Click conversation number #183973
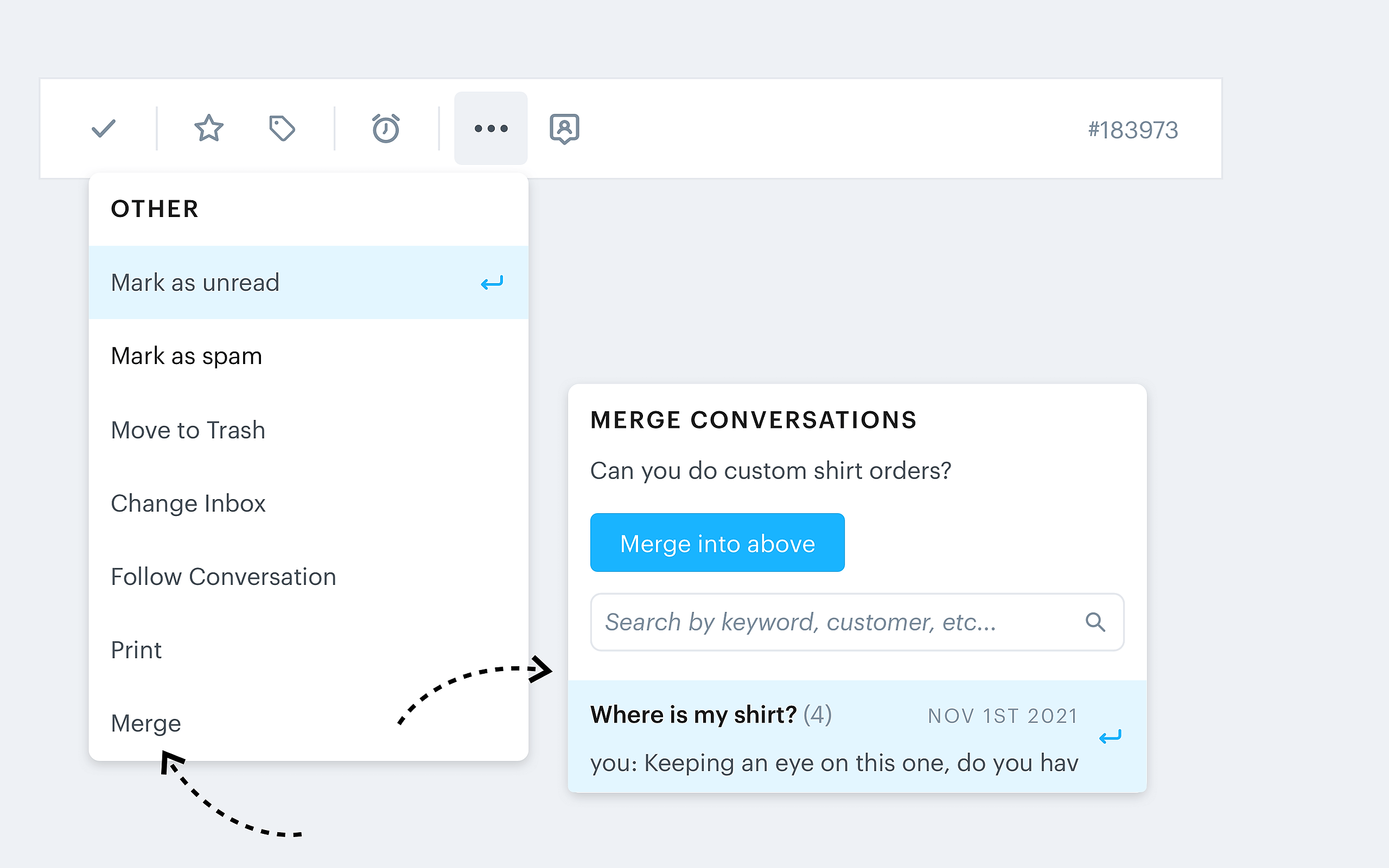The width and height of the screenshot is (1389, 868). pos(1132,130)
